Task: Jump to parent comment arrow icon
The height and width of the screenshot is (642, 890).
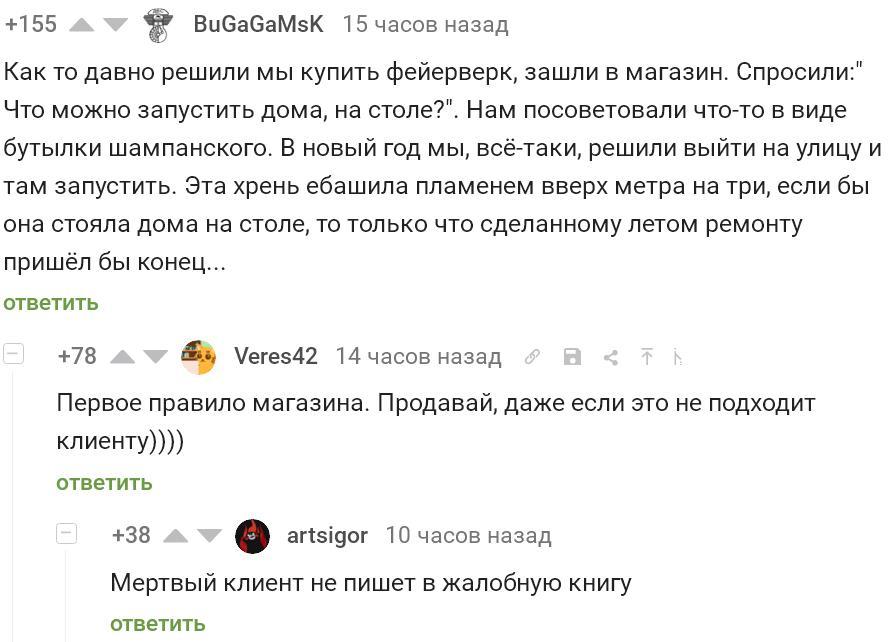Action: click(647, 357)
